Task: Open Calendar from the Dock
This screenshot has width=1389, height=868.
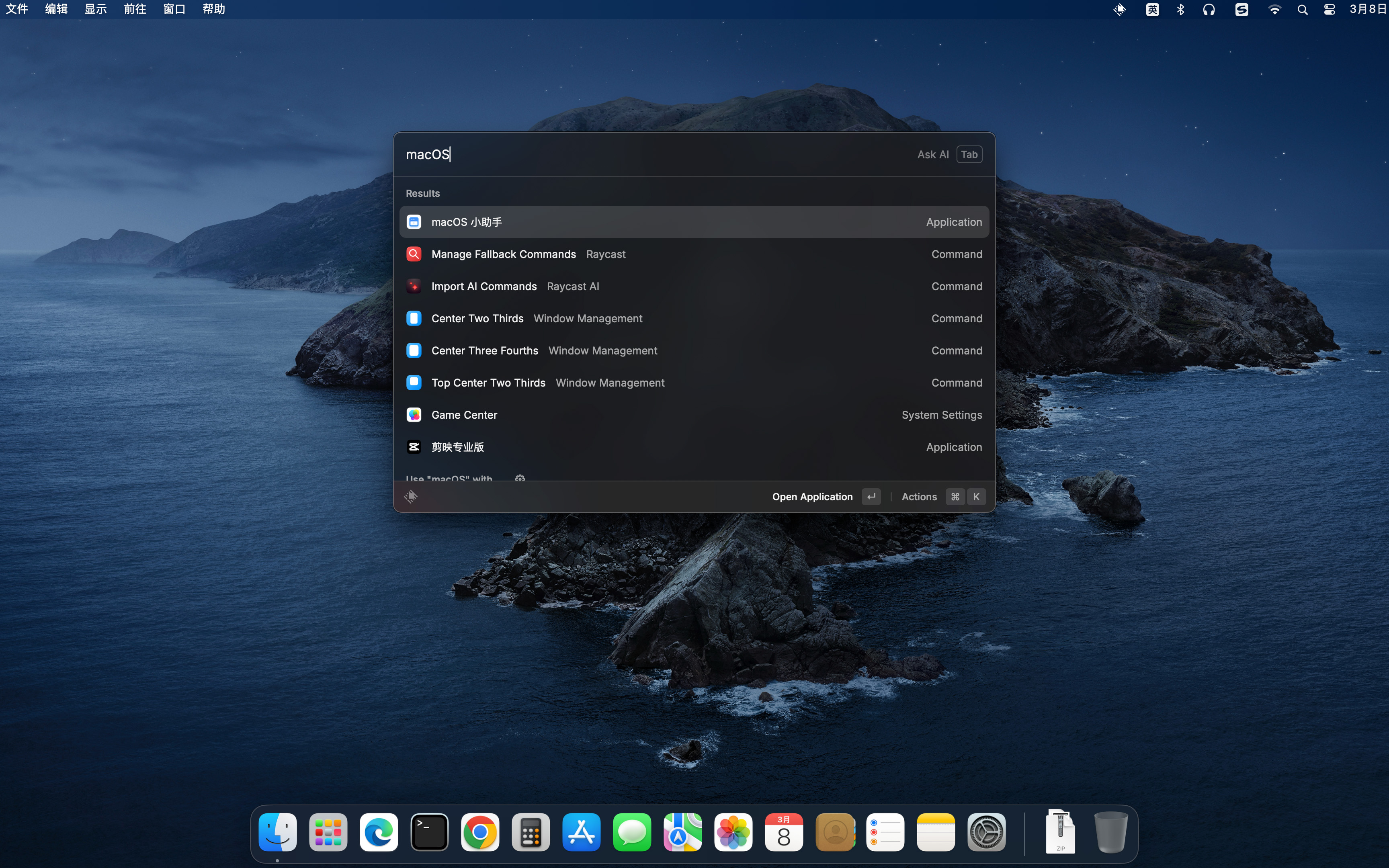Action: 784,832
